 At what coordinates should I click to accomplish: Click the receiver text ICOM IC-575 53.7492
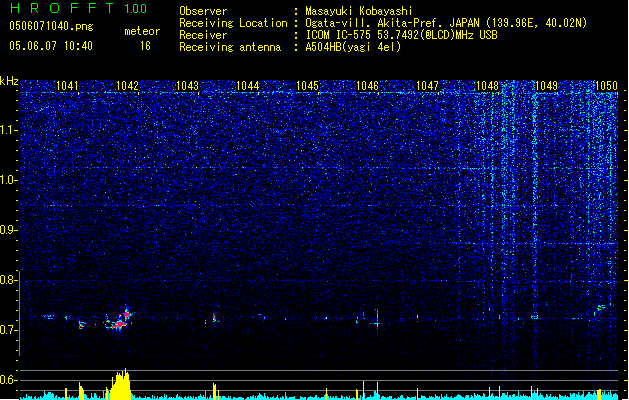402,35
